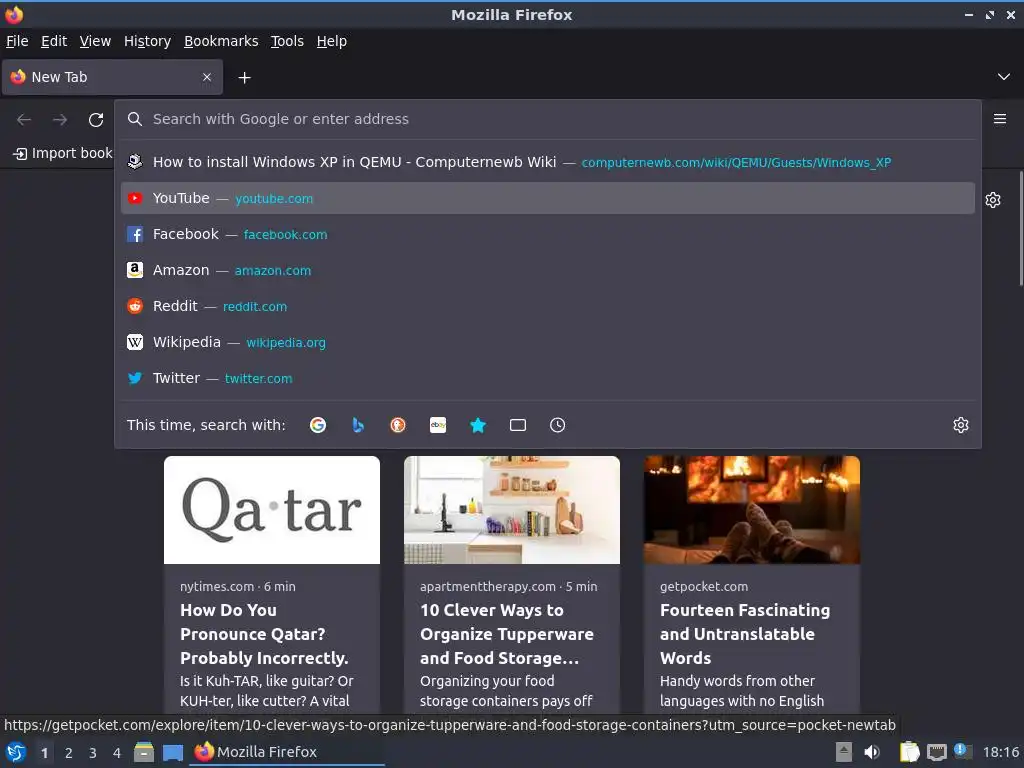Click the show desktop taskbar icon
The height and width of the screenshot is (768, 1024).
click(x=172, y=753)
